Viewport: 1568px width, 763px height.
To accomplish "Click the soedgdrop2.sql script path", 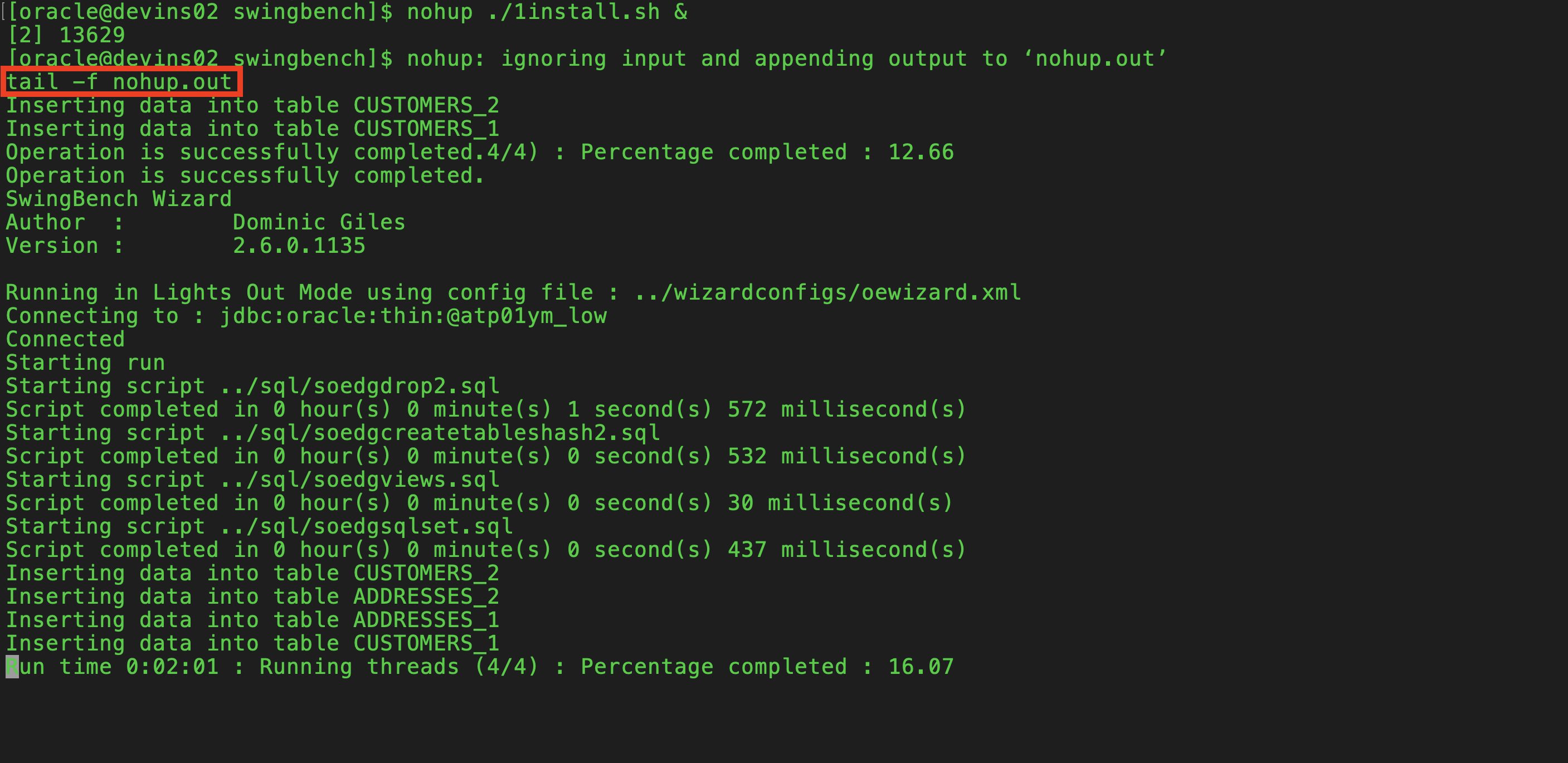I will (360, 387).
